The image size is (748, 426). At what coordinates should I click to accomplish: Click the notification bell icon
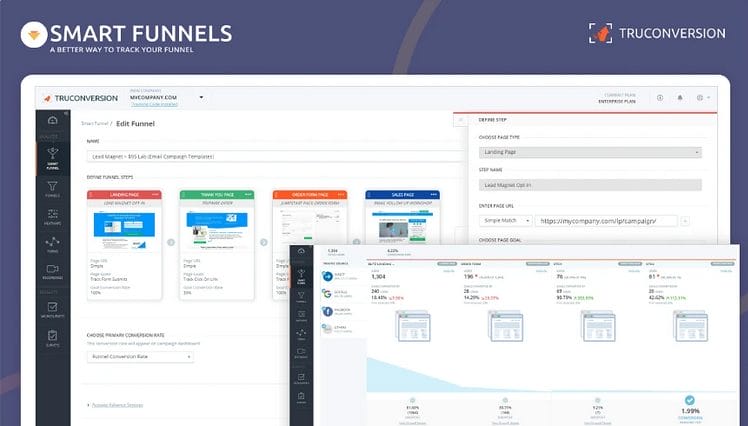click(679, 98)
